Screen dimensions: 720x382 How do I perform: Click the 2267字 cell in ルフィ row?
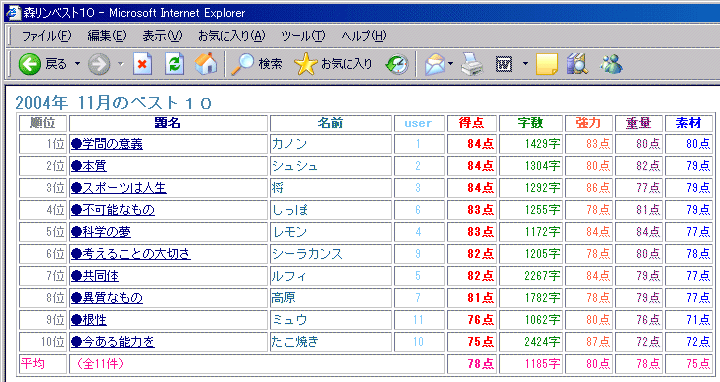click(530, 276)
